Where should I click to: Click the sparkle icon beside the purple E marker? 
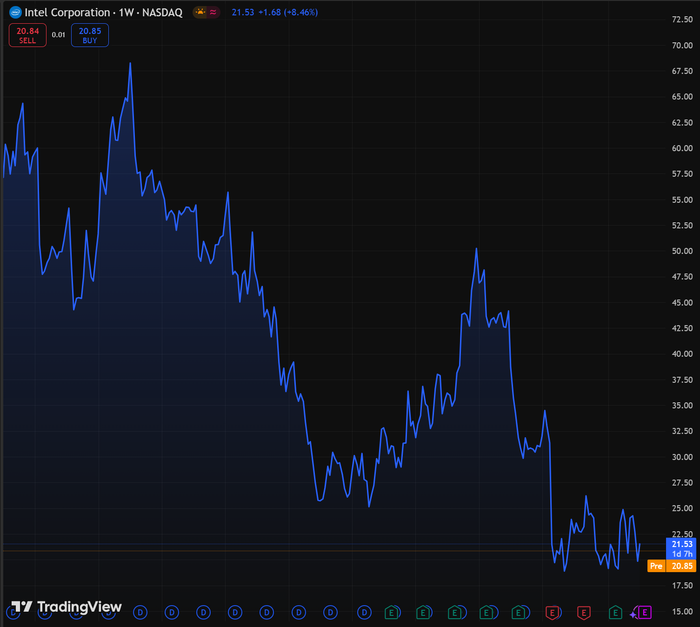click(x=633, y=614)
